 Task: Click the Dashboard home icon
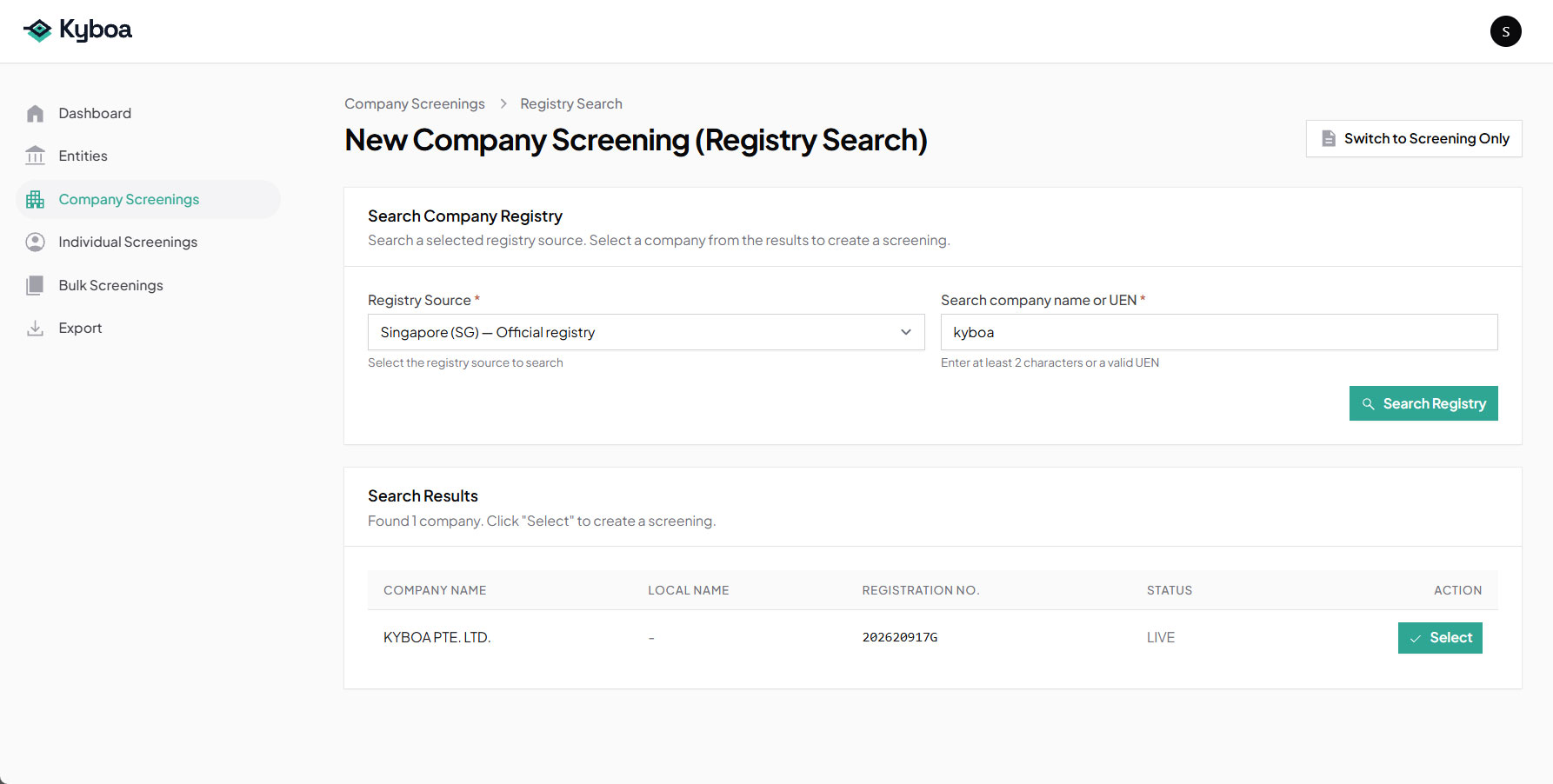coord(35,114)
